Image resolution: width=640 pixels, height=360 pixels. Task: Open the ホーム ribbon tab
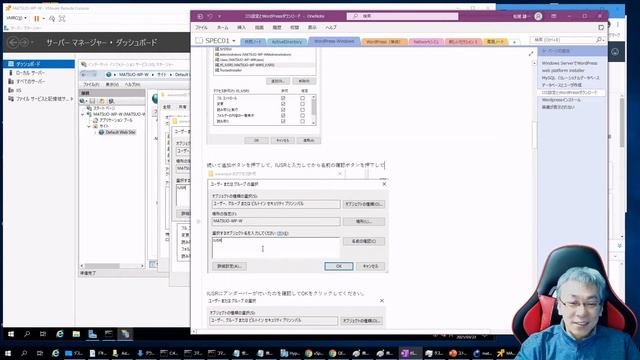pos(222,27)
